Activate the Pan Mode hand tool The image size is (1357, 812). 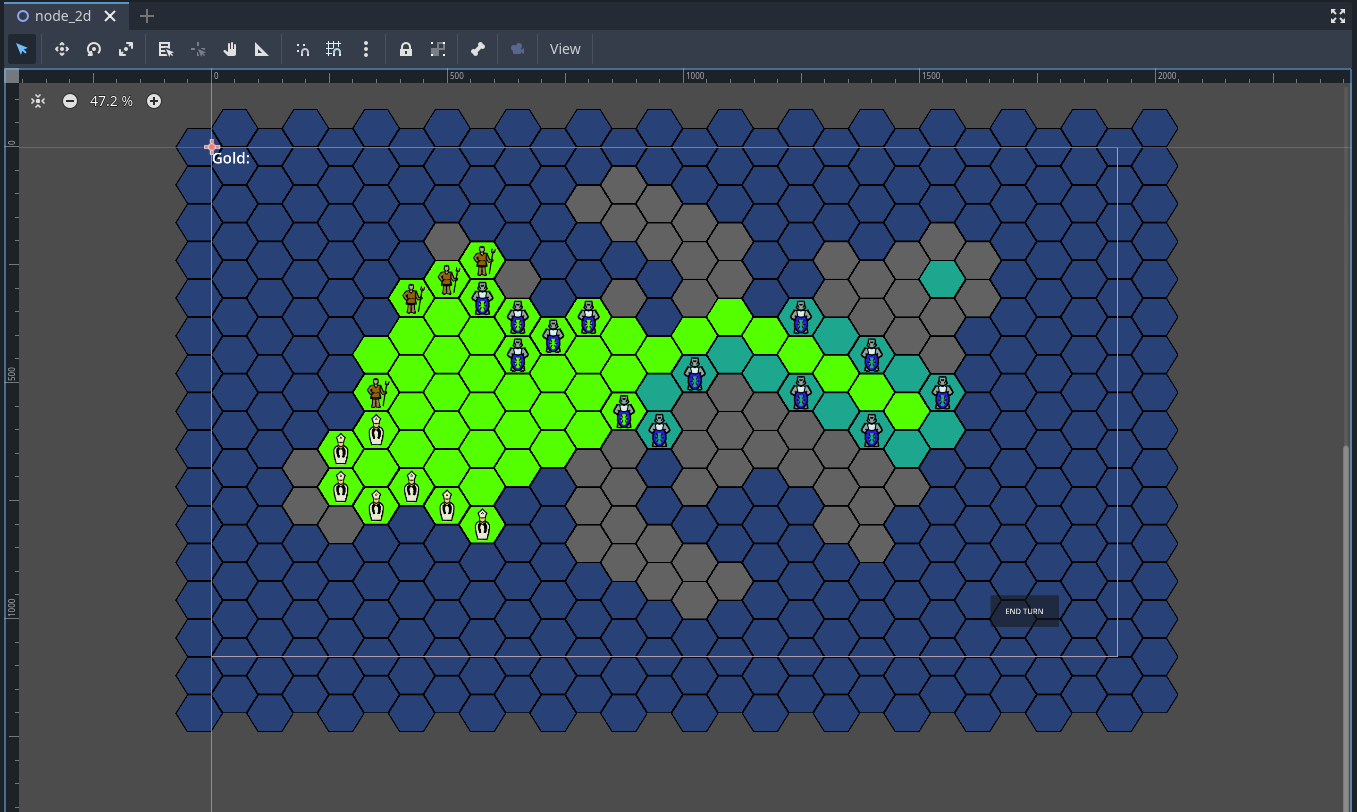point(230,49)
